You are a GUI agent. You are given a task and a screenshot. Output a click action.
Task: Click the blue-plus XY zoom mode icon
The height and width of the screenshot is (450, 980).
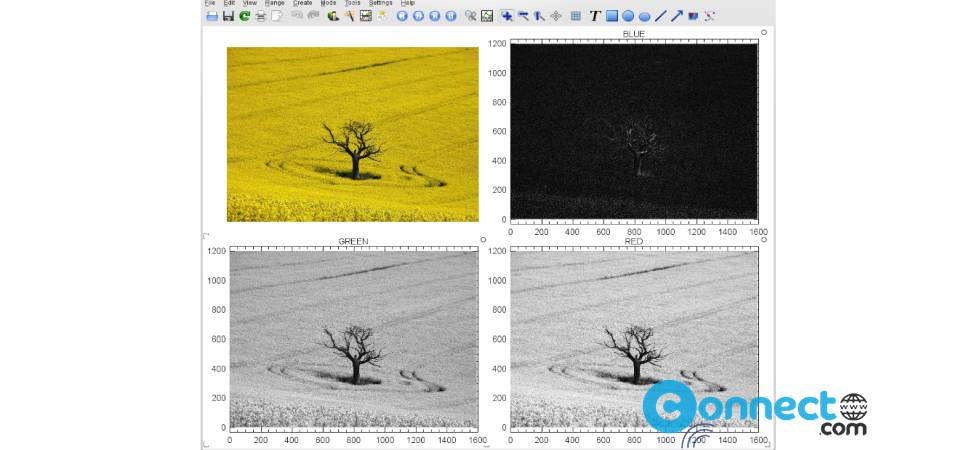507,16
